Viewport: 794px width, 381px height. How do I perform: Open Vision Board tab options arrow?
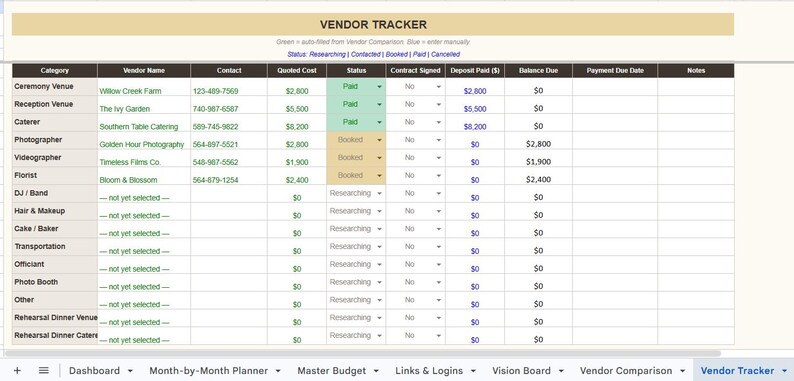pos(561,371)
